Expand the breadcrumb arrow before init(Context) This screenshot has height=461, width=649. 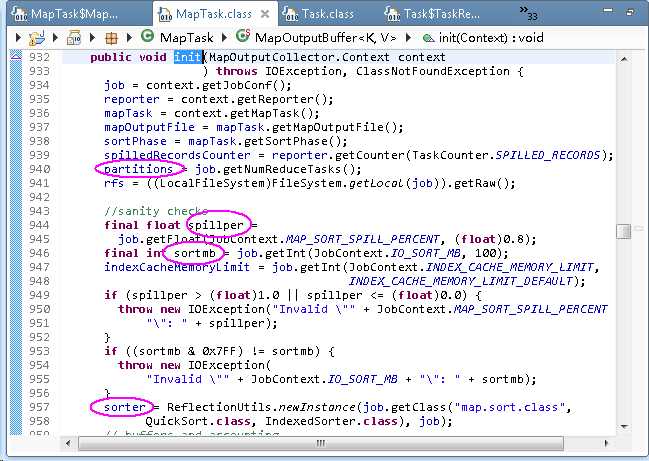click(x=409, y=38)
